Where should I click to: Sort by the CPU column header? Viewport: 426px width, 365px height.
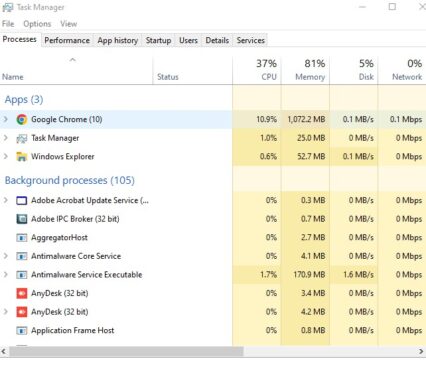pyautogui.click(x=257, y=70)
